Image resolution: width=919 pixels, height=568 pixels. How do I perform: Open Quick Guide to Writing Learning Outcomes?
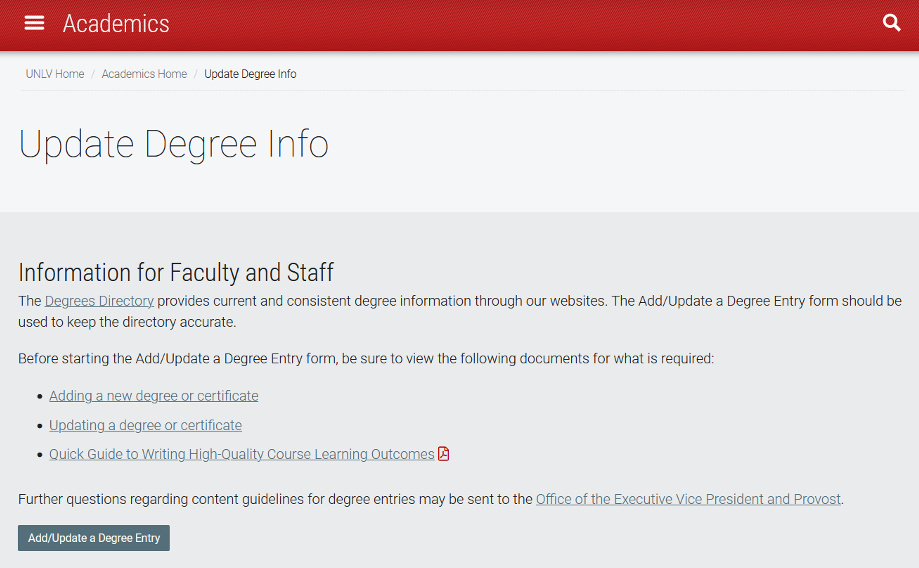point(241,454)
